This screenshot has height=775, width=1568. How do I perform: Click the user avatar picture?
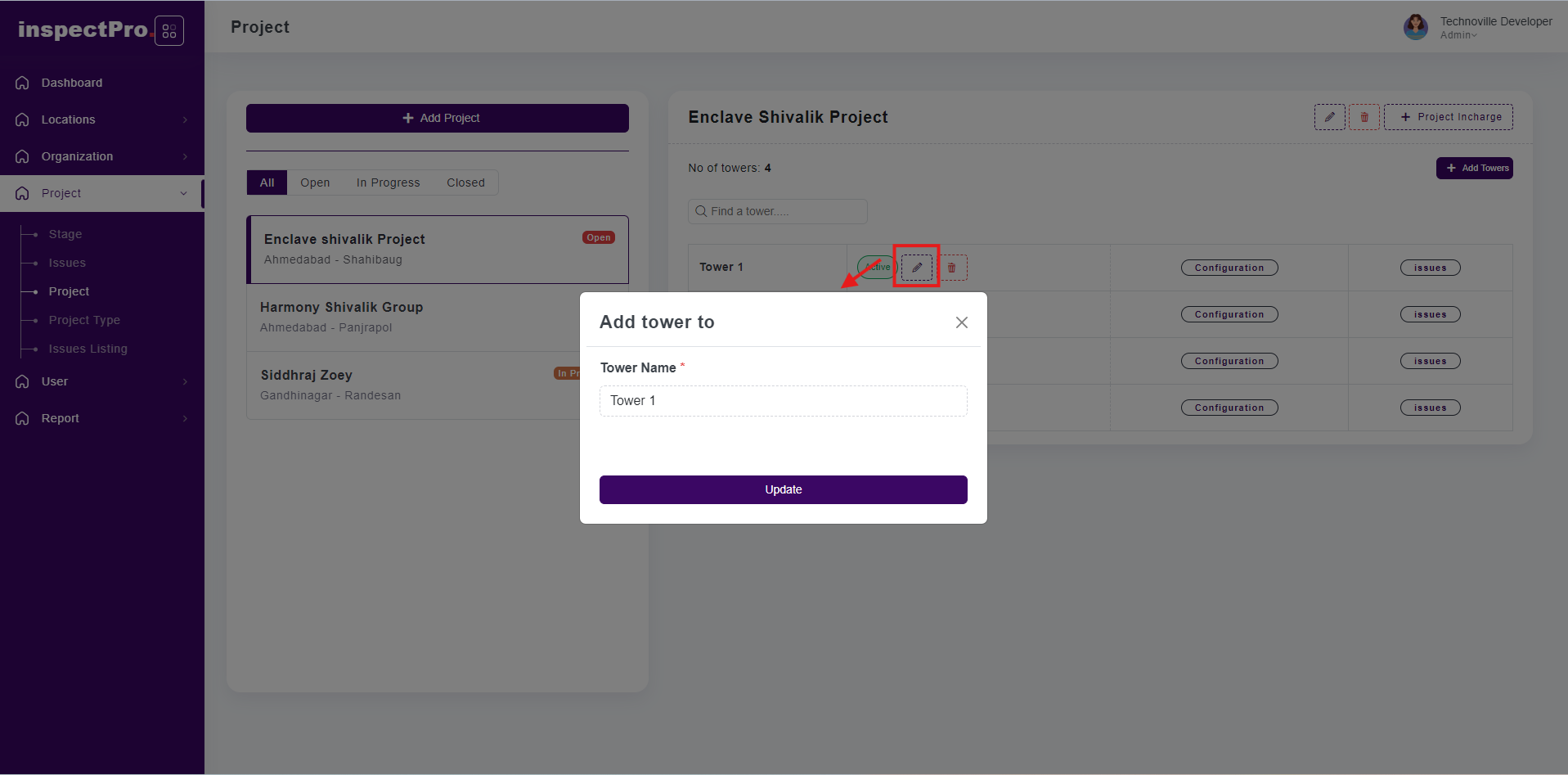tap(1416, 27)
